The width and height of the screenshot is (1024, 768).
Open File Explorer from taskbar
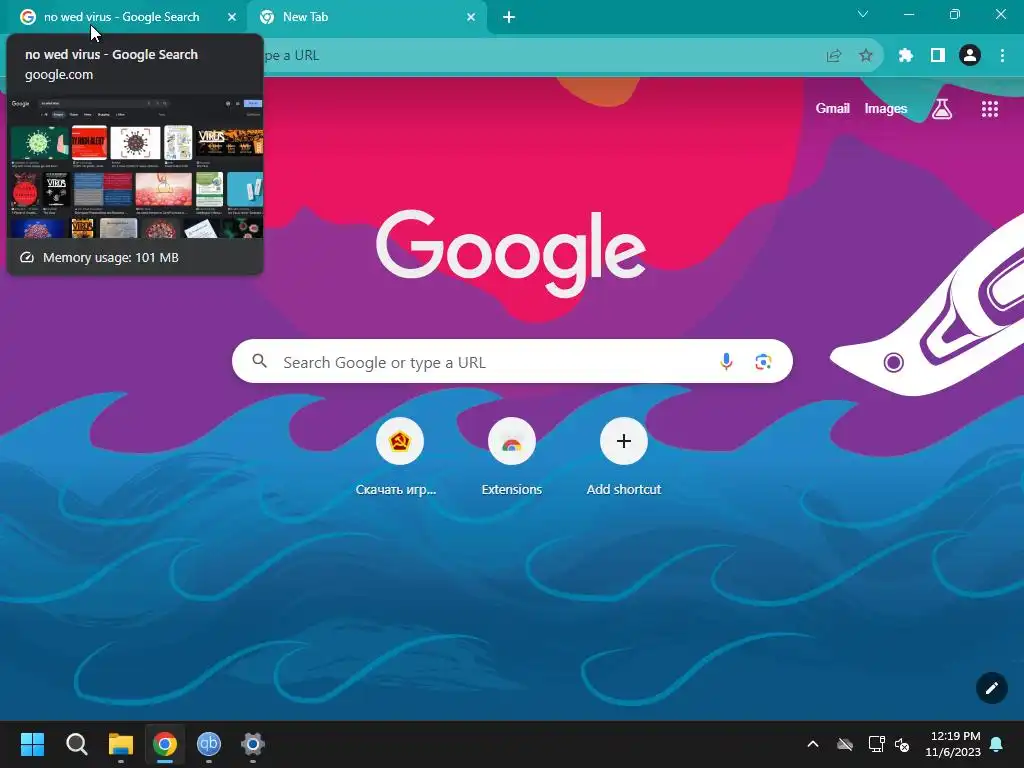point(121,744)
